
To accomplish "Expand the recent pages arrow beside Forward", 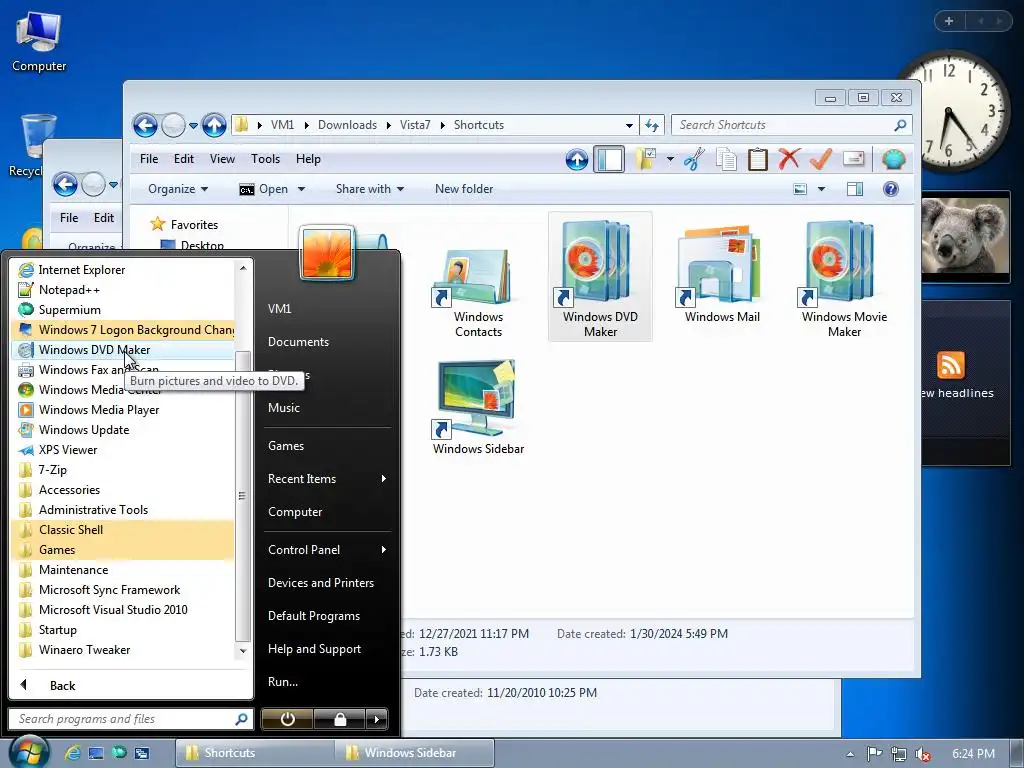I will click(193, 125).
